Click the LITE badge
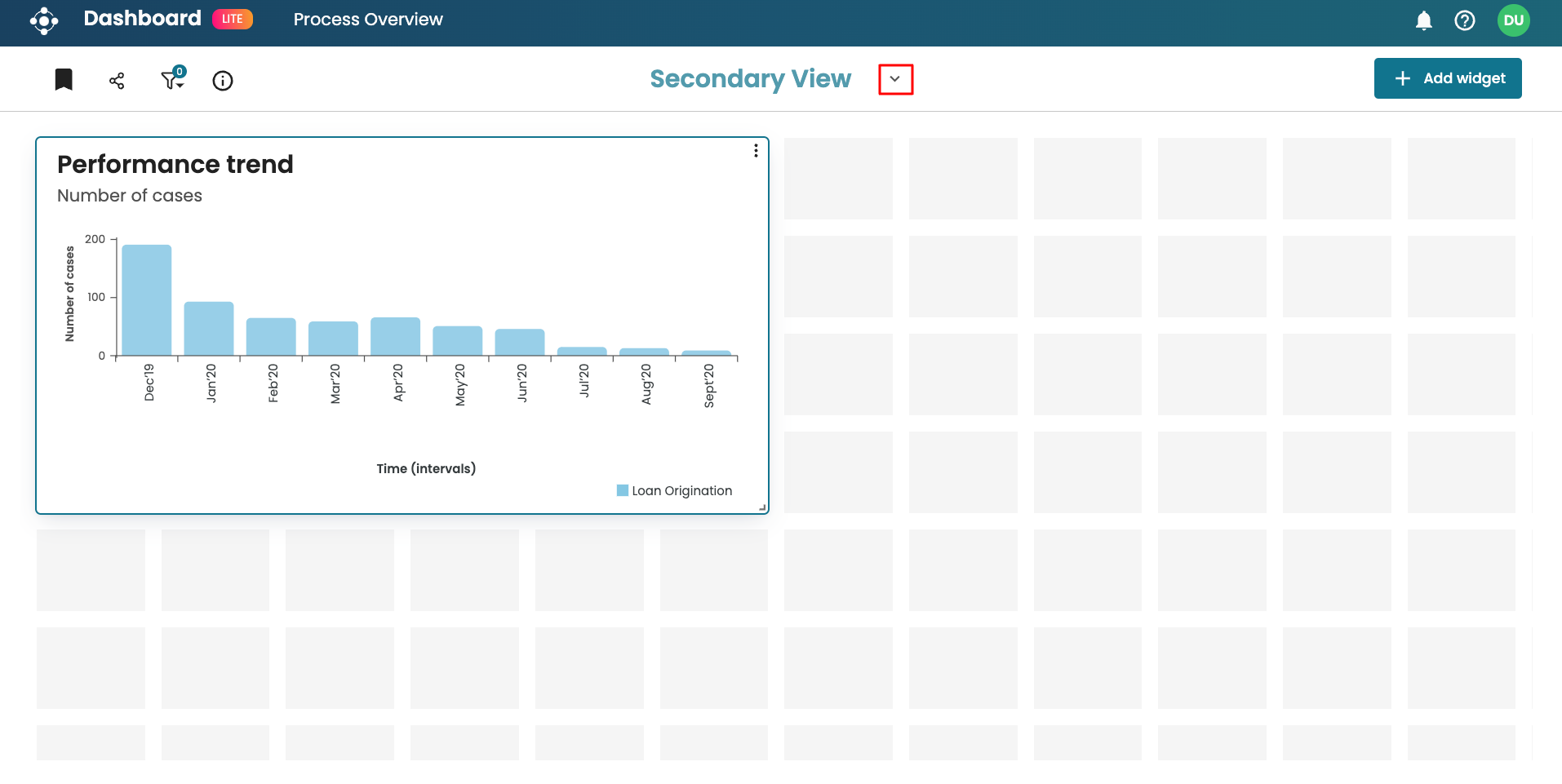 (x=233, y=19)
